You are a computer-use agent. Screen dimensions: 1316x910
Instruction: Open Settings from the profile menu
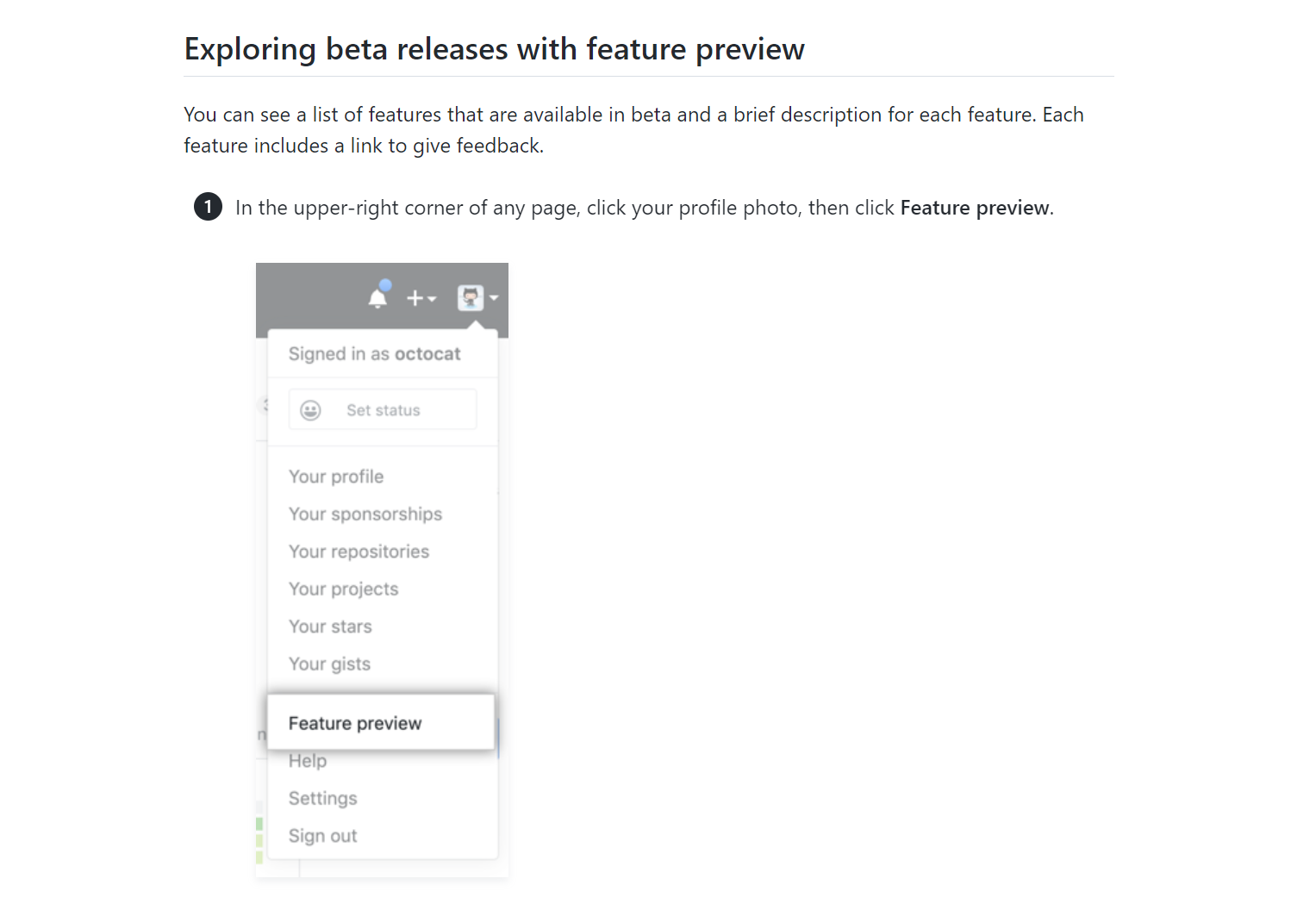322,798
